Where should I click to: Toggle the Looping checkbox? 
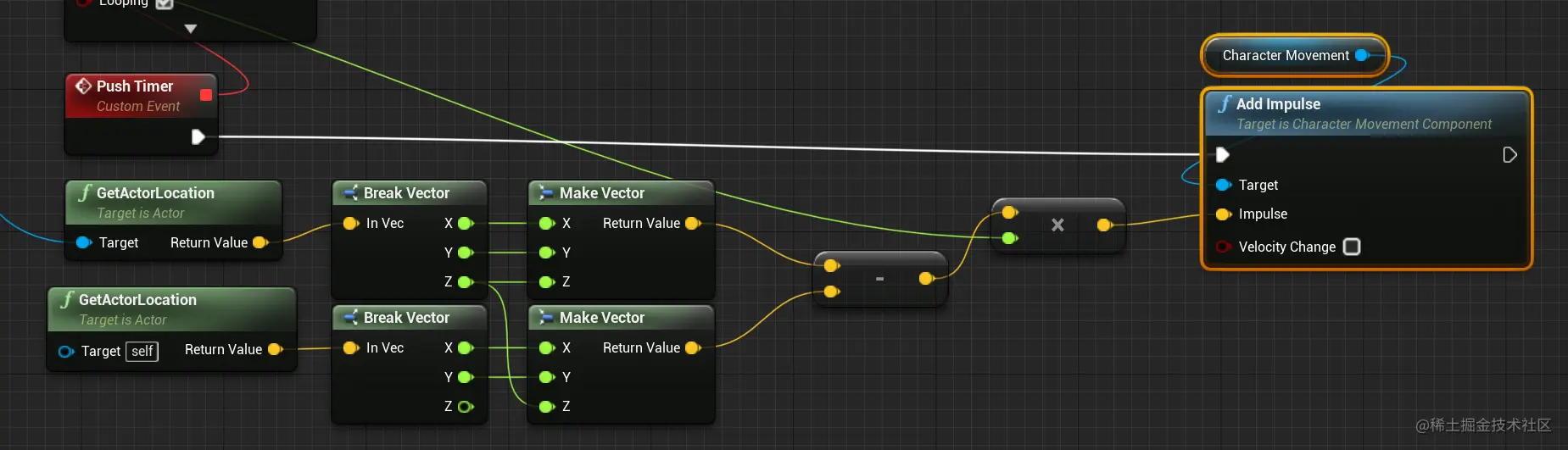pyautogui.click(x=165, y=3)
